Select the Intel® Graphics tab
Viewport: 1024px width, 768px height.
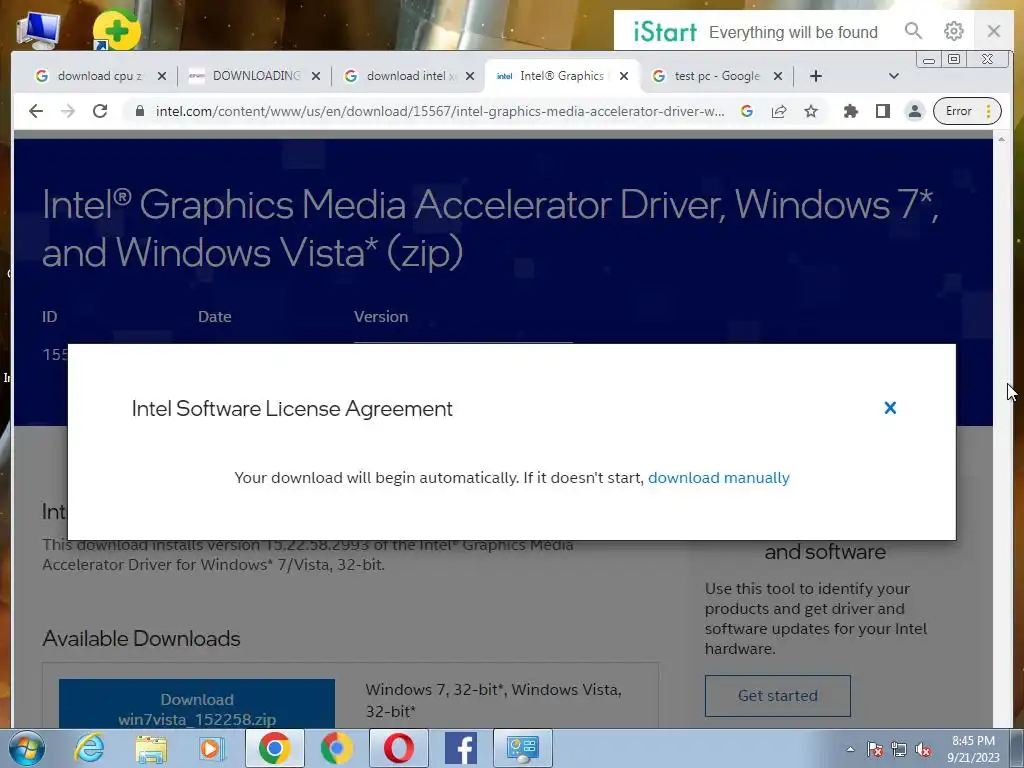pyautogui.click(x=562, y=76)
